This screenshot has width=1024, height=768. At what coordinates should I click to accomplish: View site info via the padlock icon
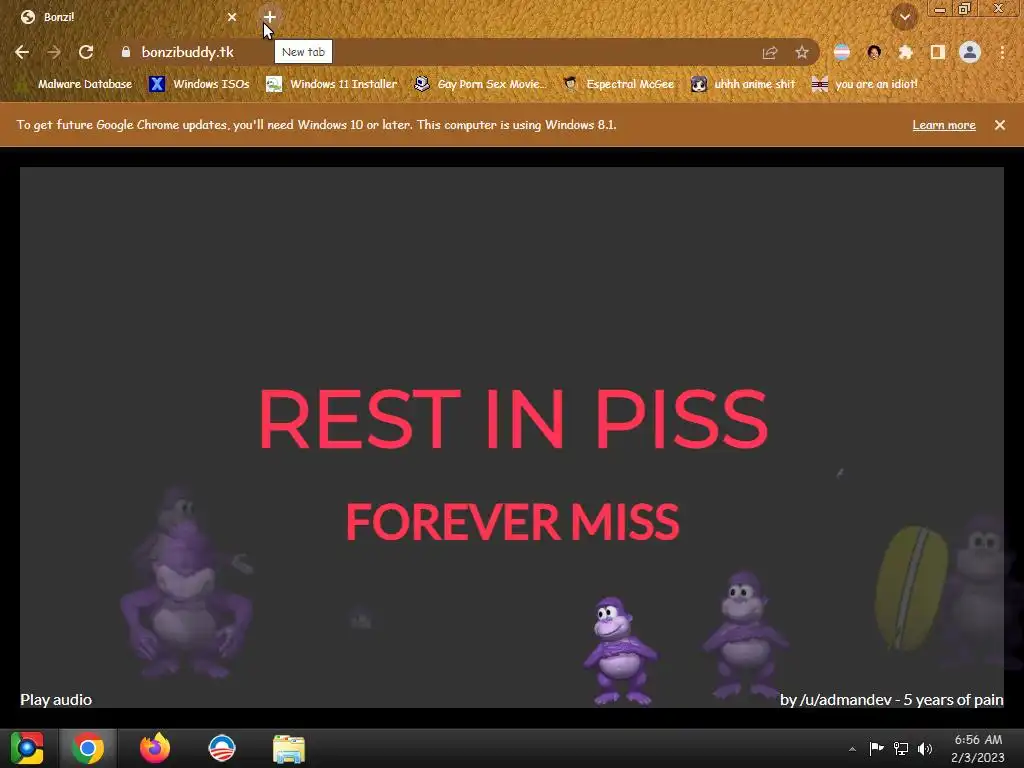pos(126,52)
